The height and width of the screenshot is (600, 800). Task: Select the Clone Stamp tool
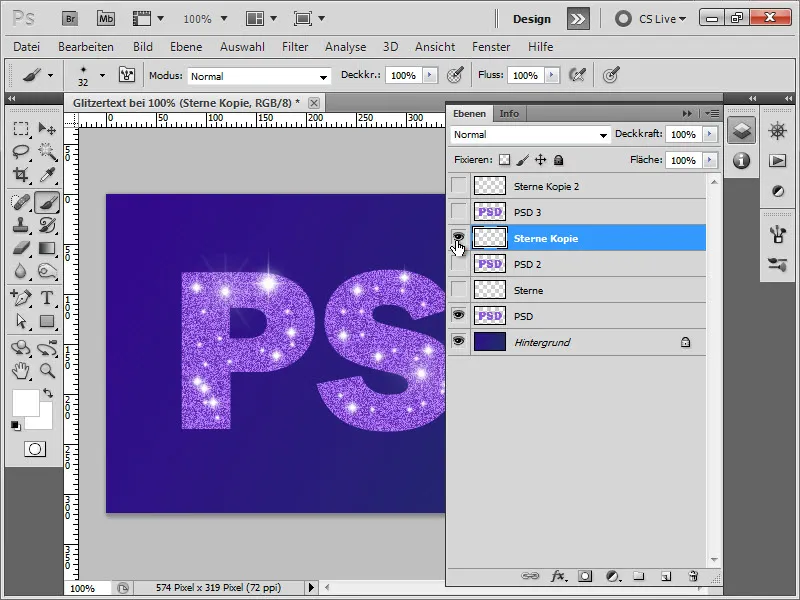click(x=21, y=225)
